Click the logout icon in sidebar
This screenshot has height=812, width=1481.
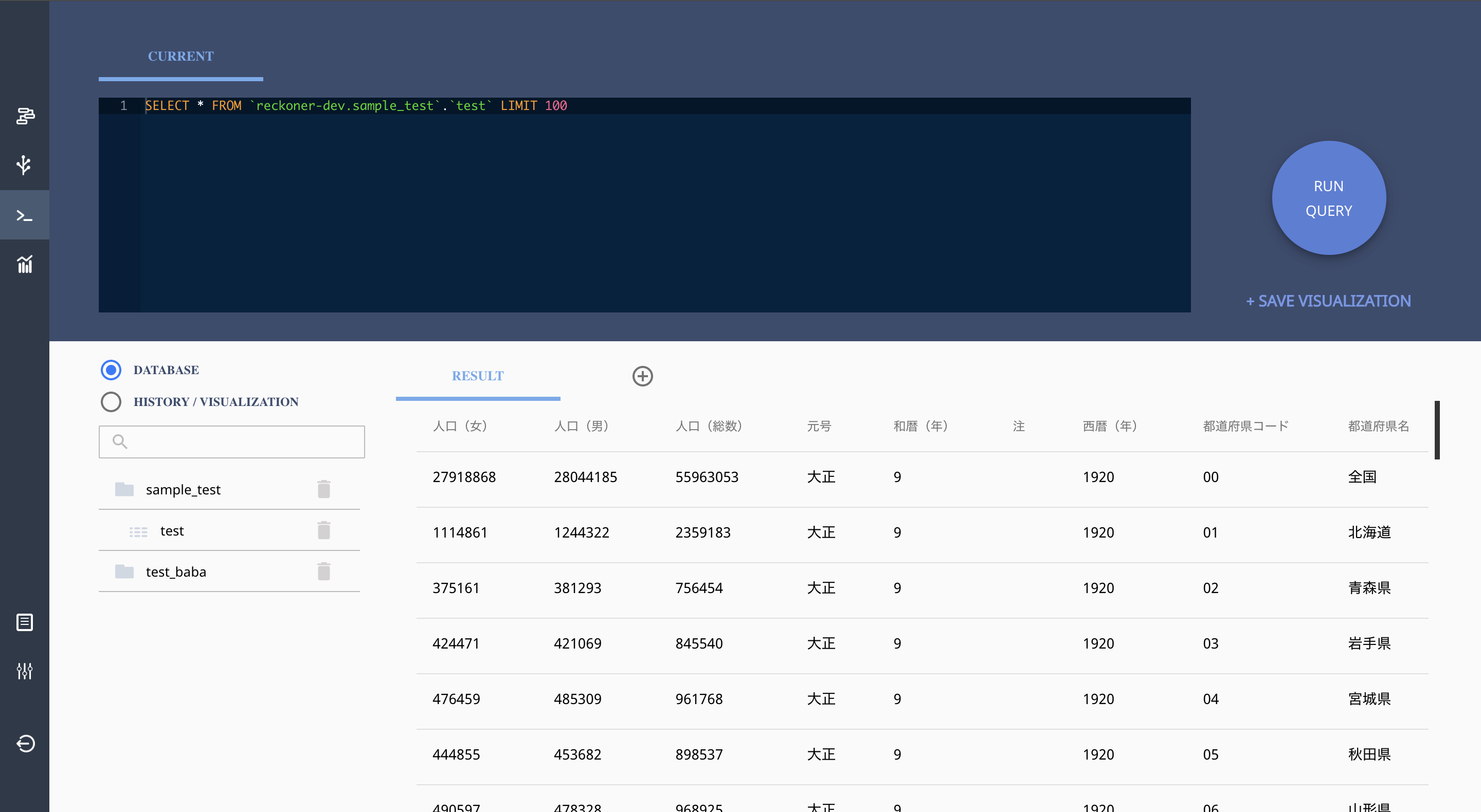[x=25, y=743]
